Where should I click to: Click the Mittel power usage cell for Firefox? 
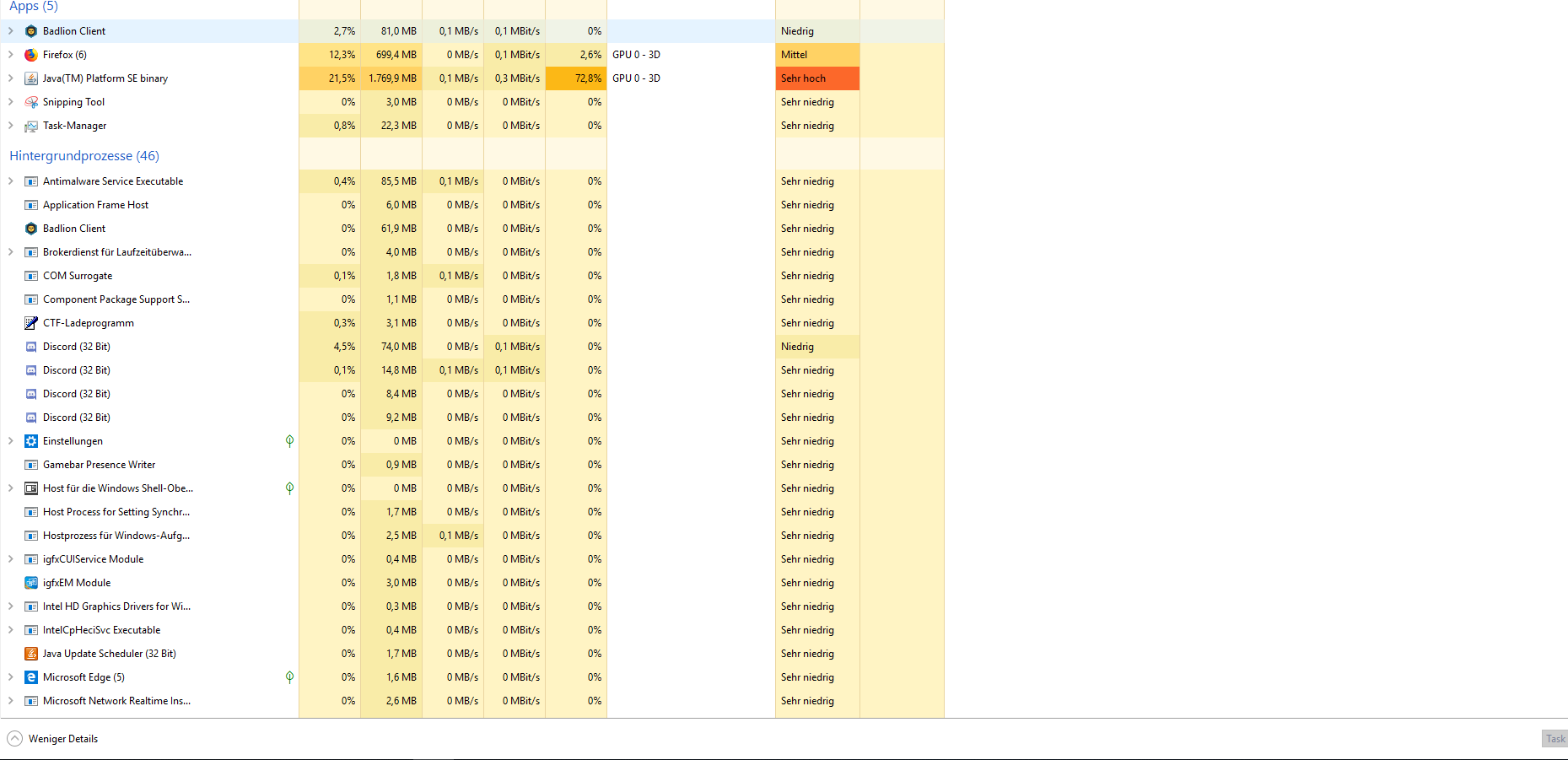817,55
